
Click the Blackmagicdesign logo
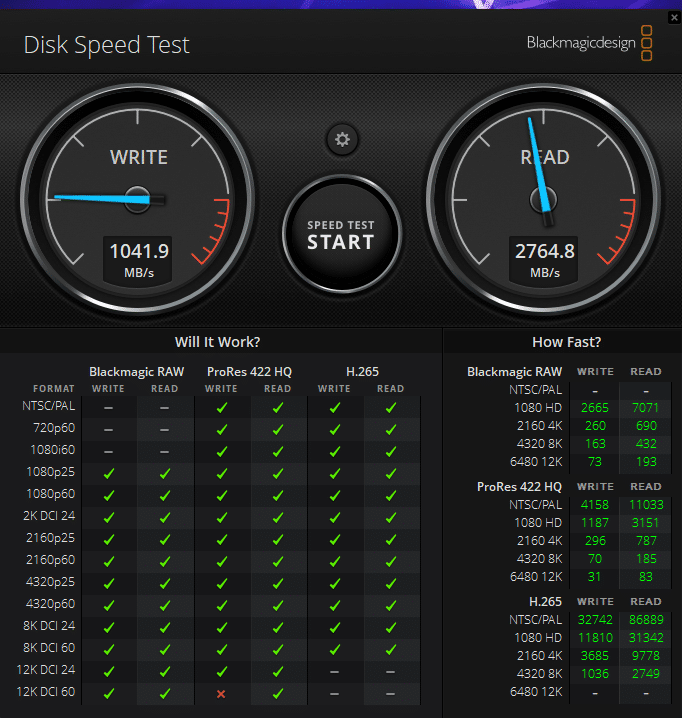click(589, 43)
